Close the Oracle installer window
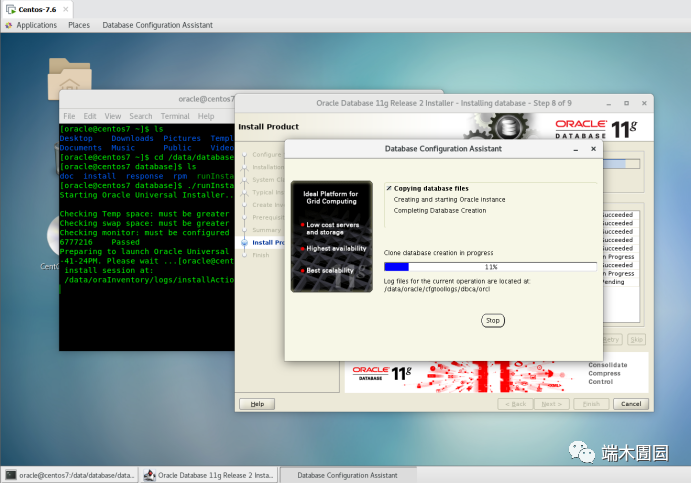This screenshot has height=484, width=692. pos(644,103)
